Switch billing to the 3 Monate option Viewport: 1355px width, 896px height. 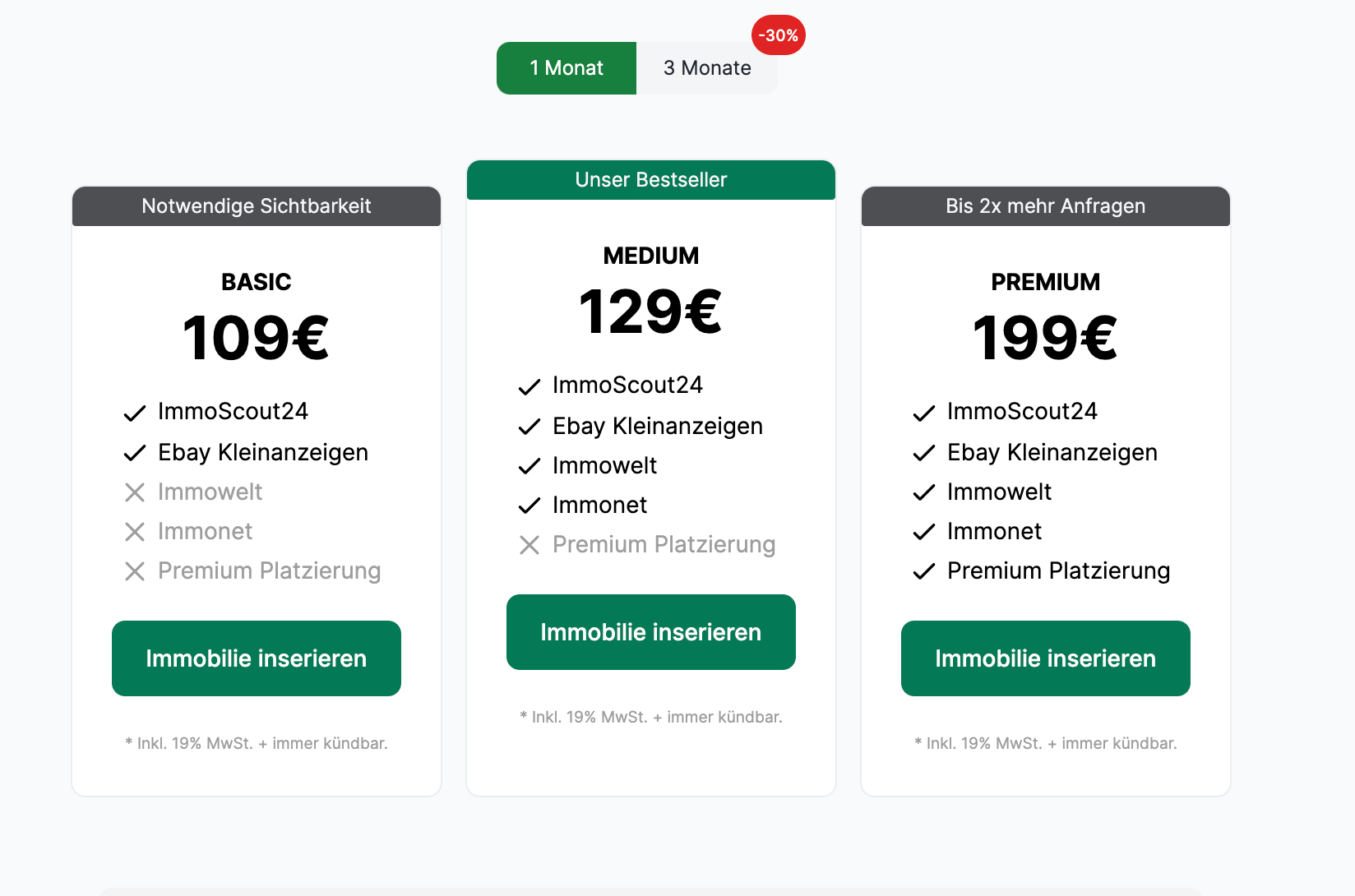707,68
